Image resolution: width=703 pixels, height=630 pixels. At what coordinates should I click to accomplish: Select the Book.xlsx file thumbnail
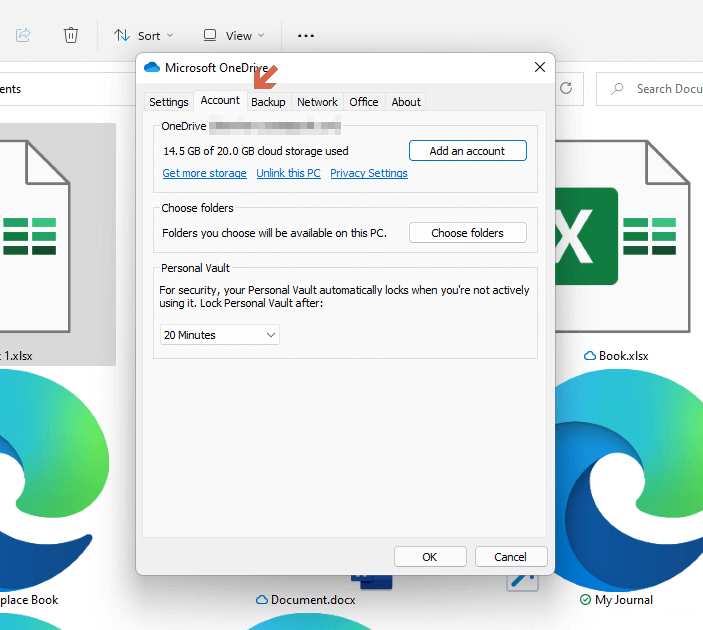click(622, 236)
